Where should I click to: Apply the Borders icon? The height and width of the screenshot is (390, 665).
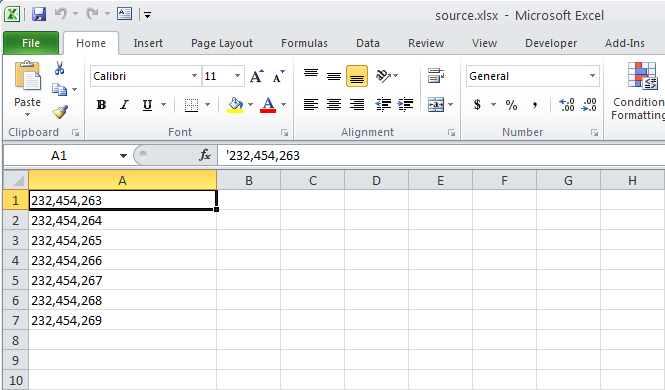point(191,105)
